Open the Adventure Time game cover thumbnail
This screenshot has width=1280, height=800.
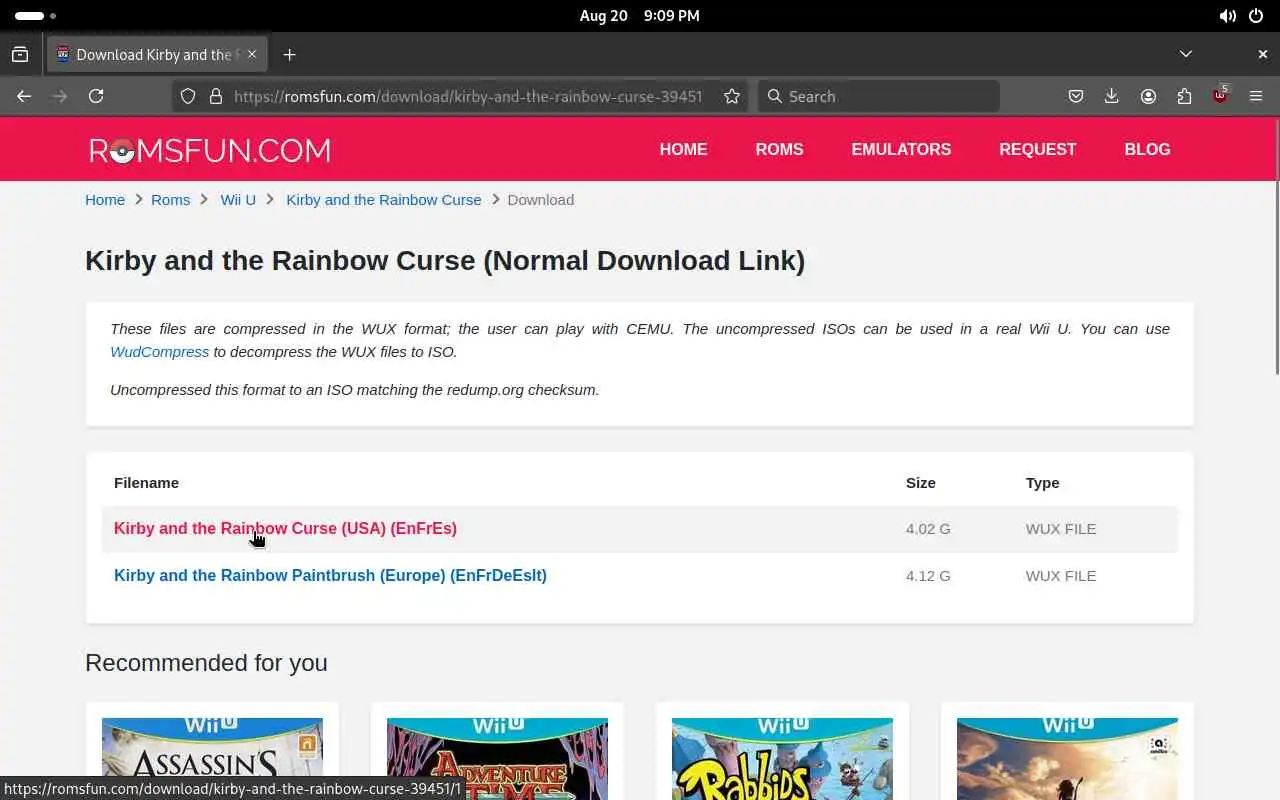(x=497, y=759)
